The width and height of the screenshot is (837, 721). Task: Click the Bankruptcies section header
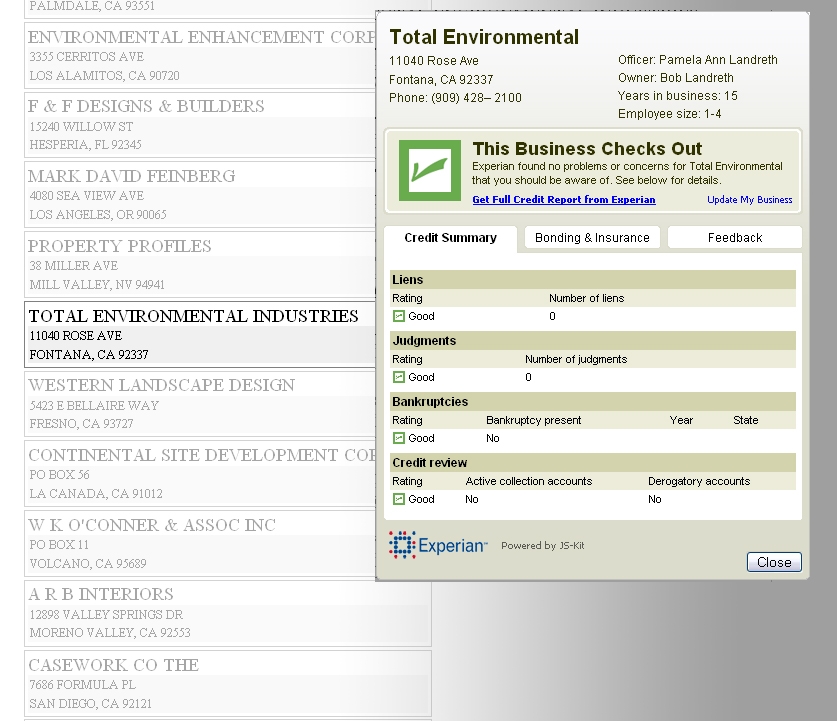(x=593, y=401)
